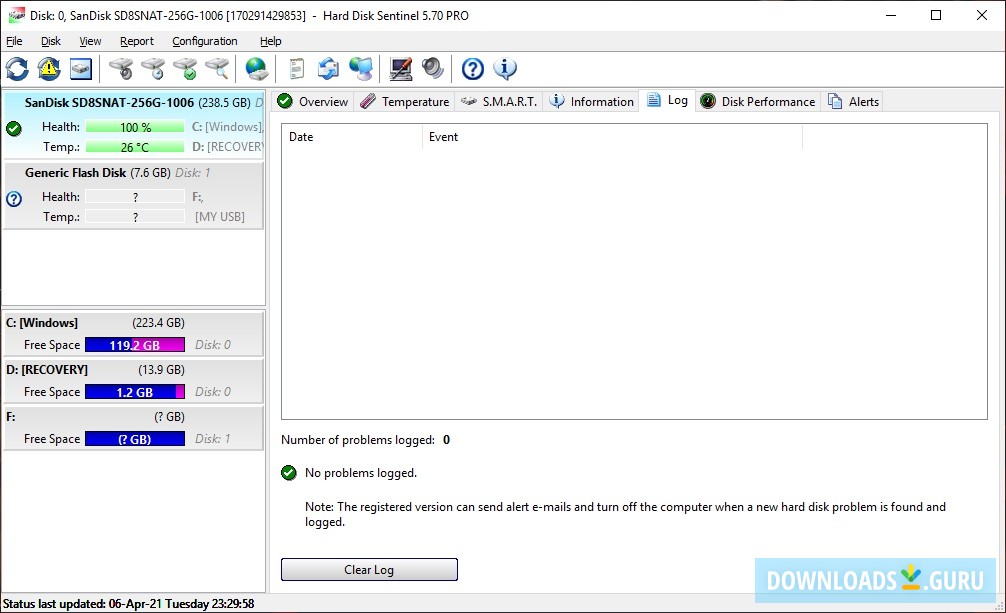
Task: Click the blue info bubble about icon
Action: click(x=505, y=69)
